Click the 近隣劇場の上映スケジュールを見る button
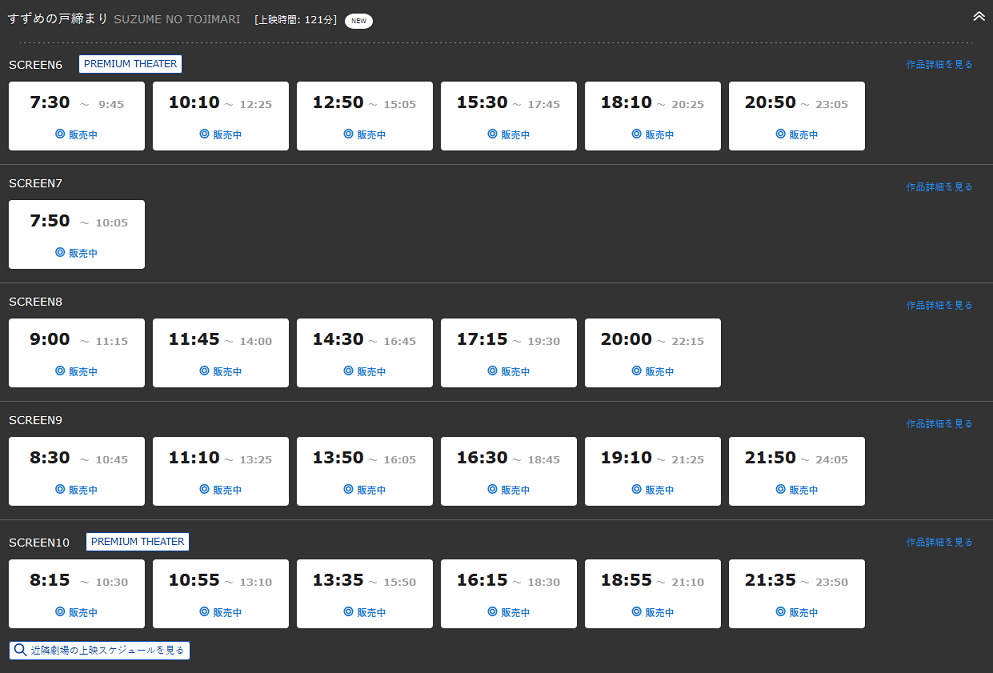 point(99,650)
